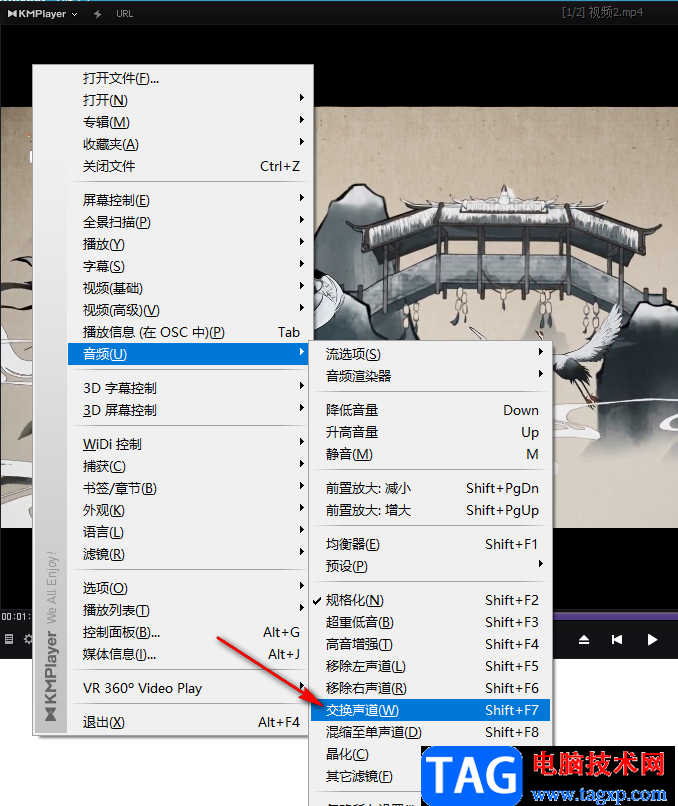Select 打开文件(F)... menu entry
678x806 pixels.
click(190, 78)
